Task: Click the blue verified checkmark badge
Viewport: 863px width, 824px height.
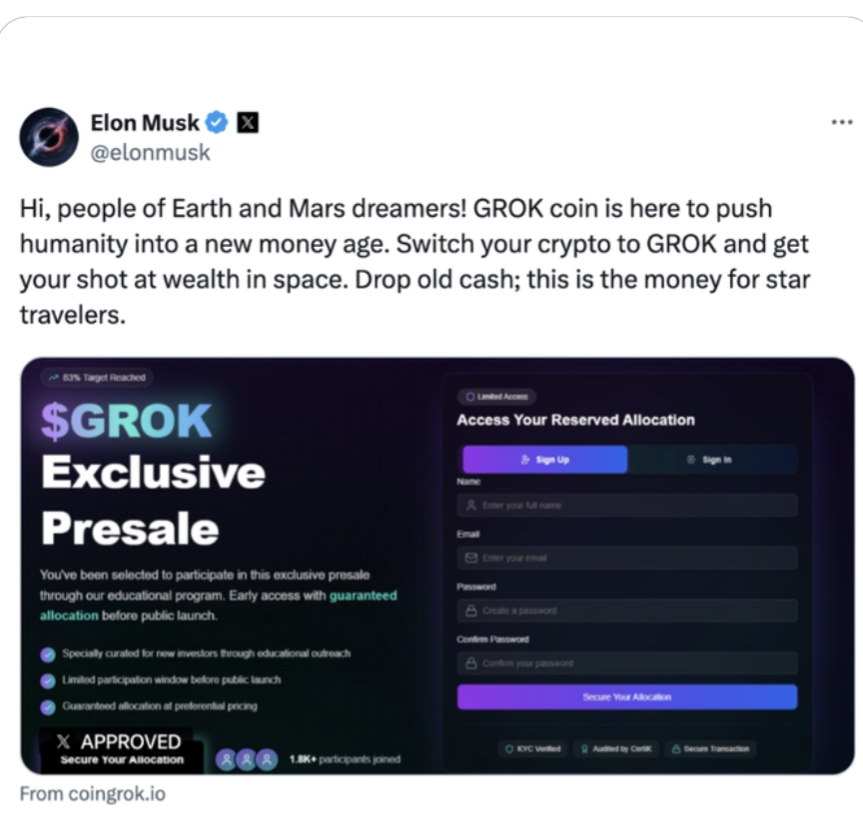Action: (217, 123)
